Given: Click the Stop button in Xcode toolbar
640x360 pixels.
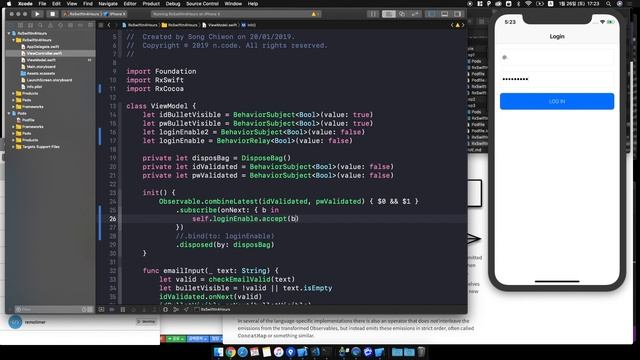Looking at the screenshot, I should pyautogui.click(x=52, y=14).
